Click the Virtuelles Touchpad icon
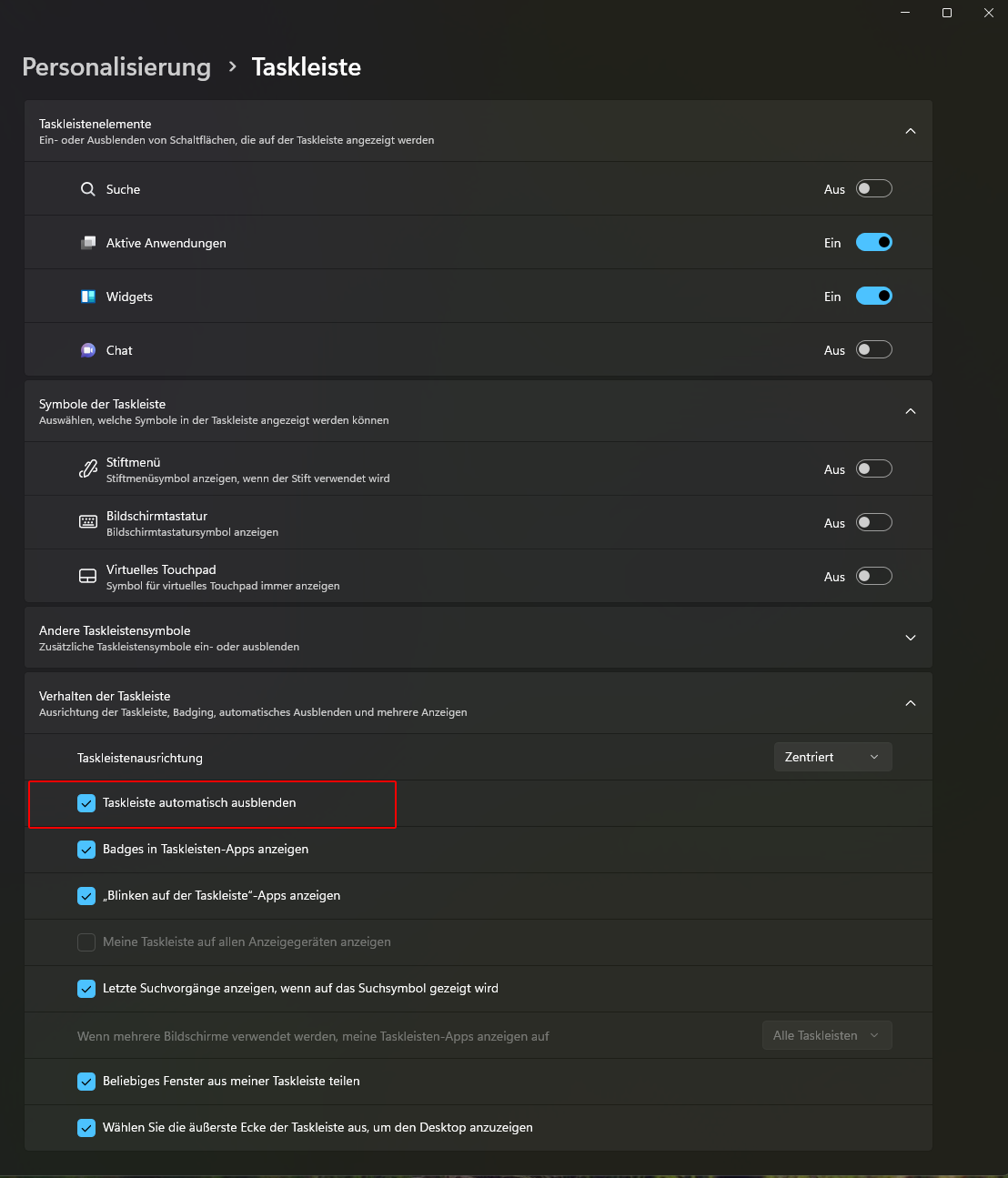Image resolution: width=1008 pixels, height=1178 pixels. (88, 576)
